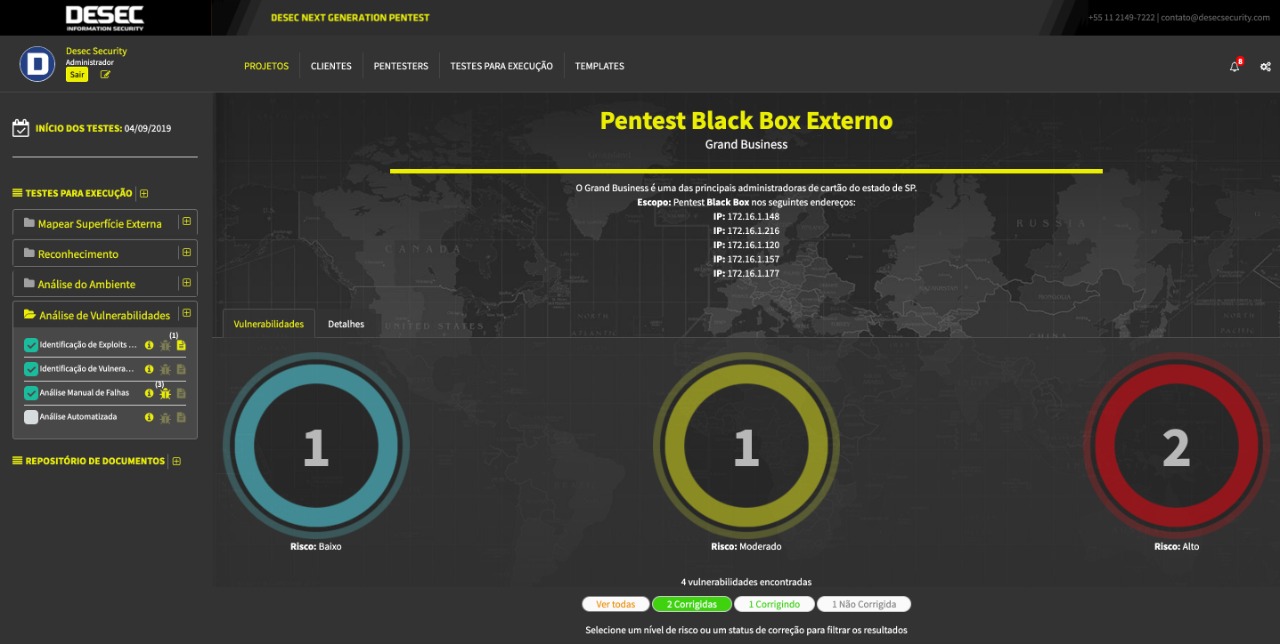Open the Projetos menu

(266, 66)
